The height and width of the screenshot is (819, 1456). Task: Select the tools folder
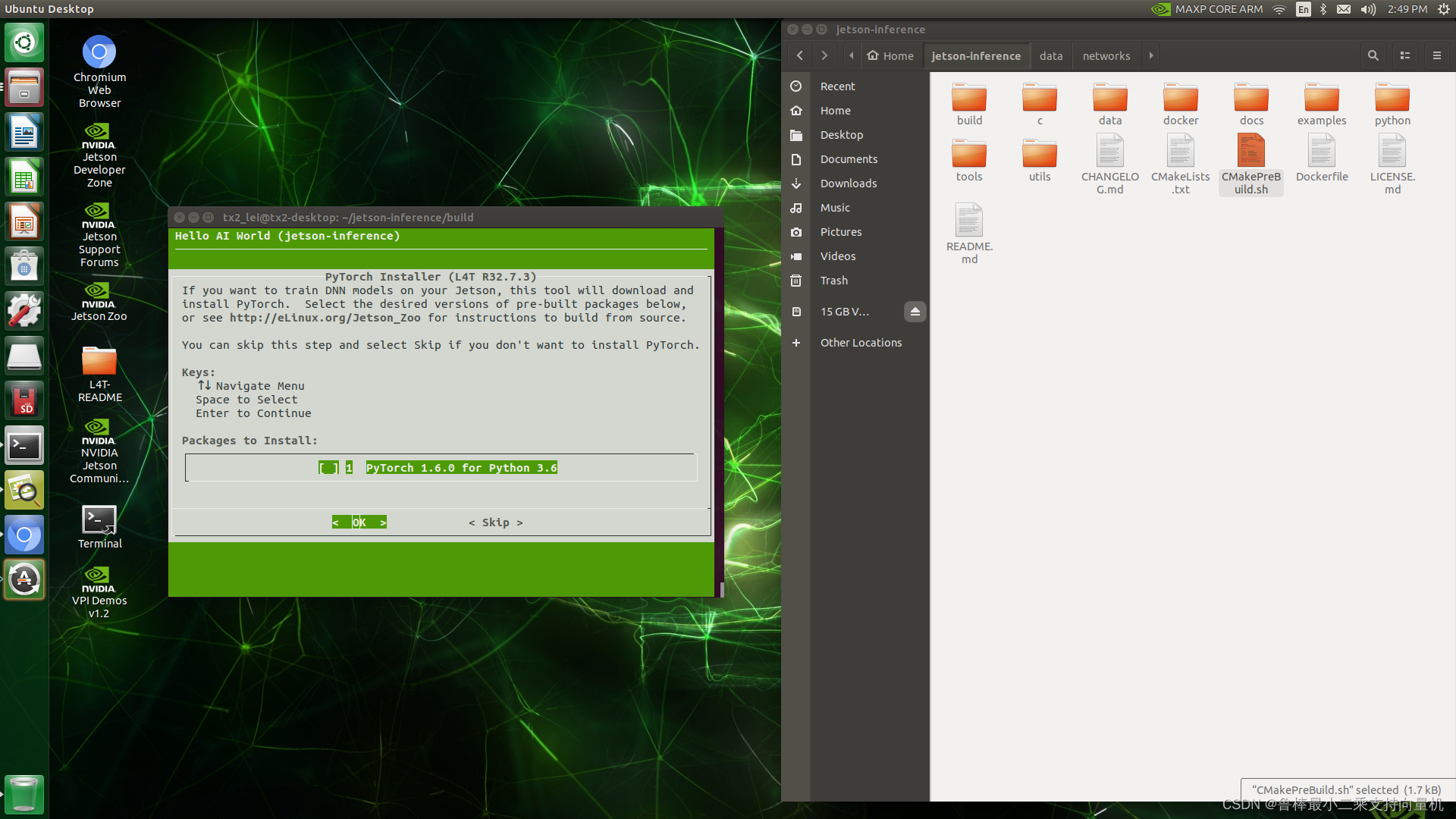pyautogui.click(x=969, y=161)
